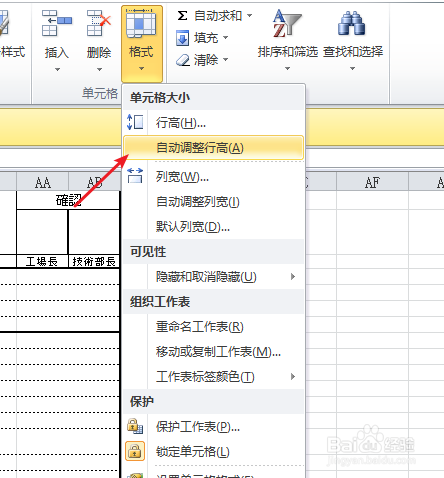Select column header AF
The image size is (444, 478).
[372, 182]
